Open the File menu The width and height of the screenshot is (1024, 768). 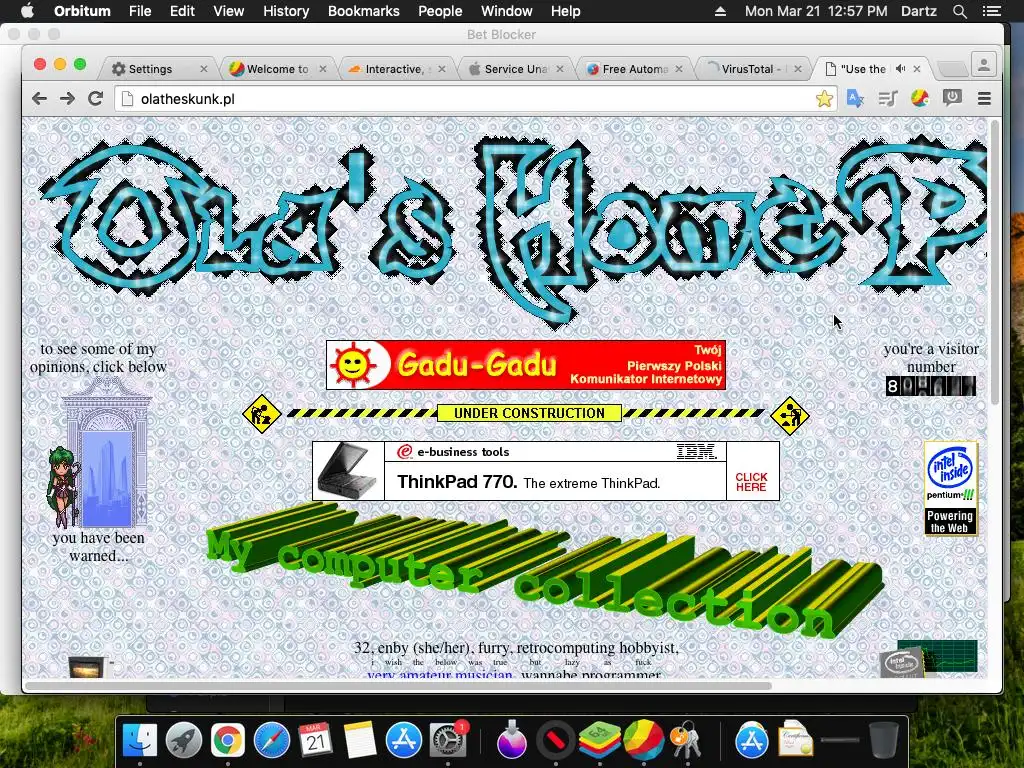click(x=140, y=11)
